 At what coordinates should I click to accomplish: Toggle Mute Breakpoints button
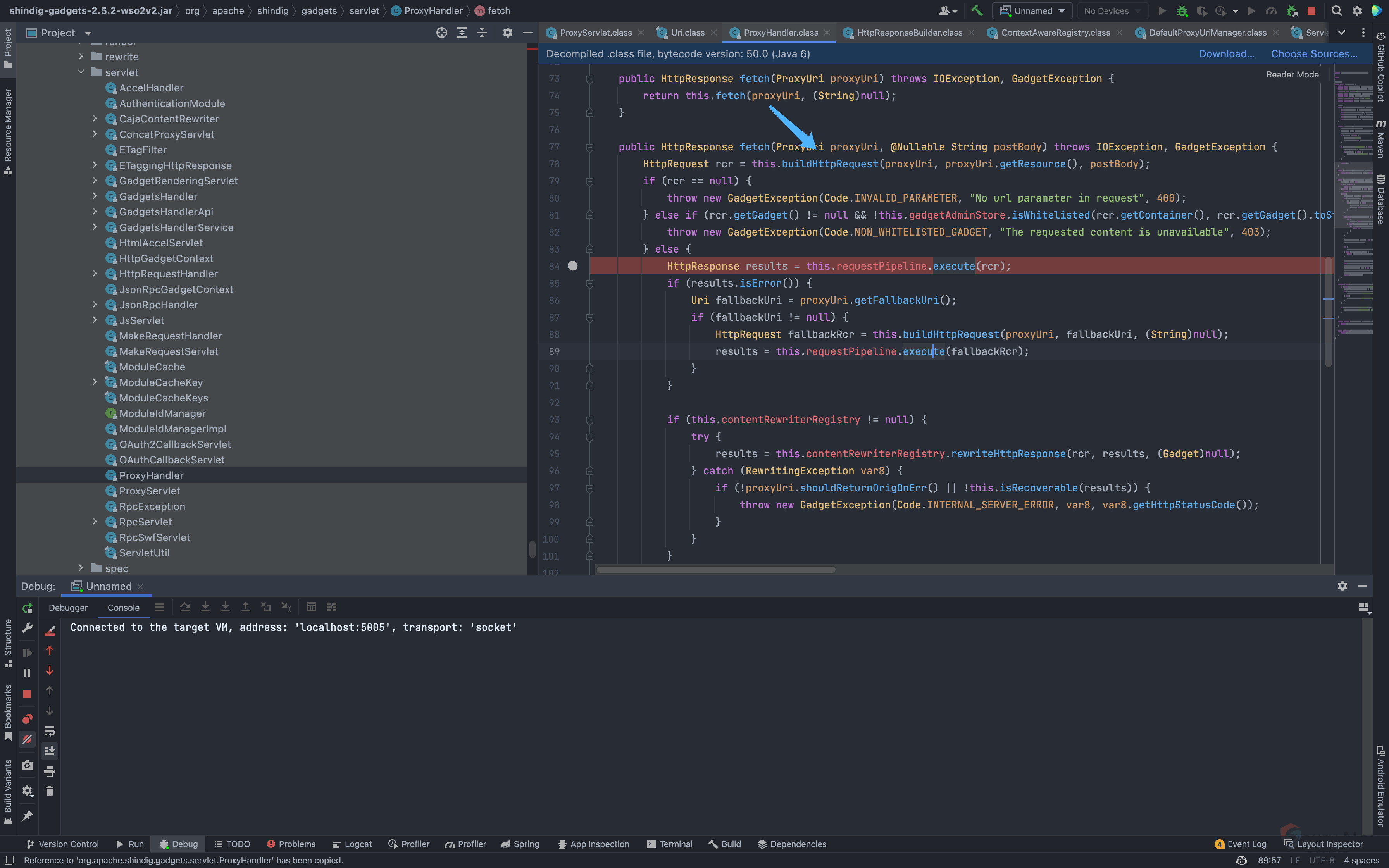point(27,739)
